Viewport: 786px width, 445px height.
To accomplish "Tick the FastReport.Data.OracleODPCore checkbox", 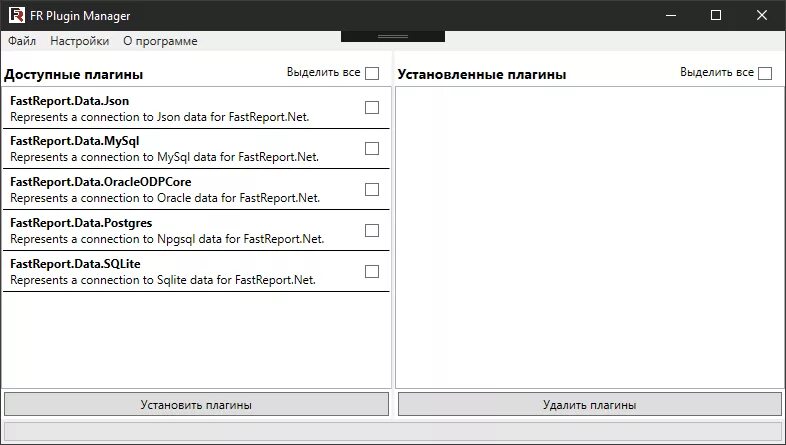I will coord(372,190).
